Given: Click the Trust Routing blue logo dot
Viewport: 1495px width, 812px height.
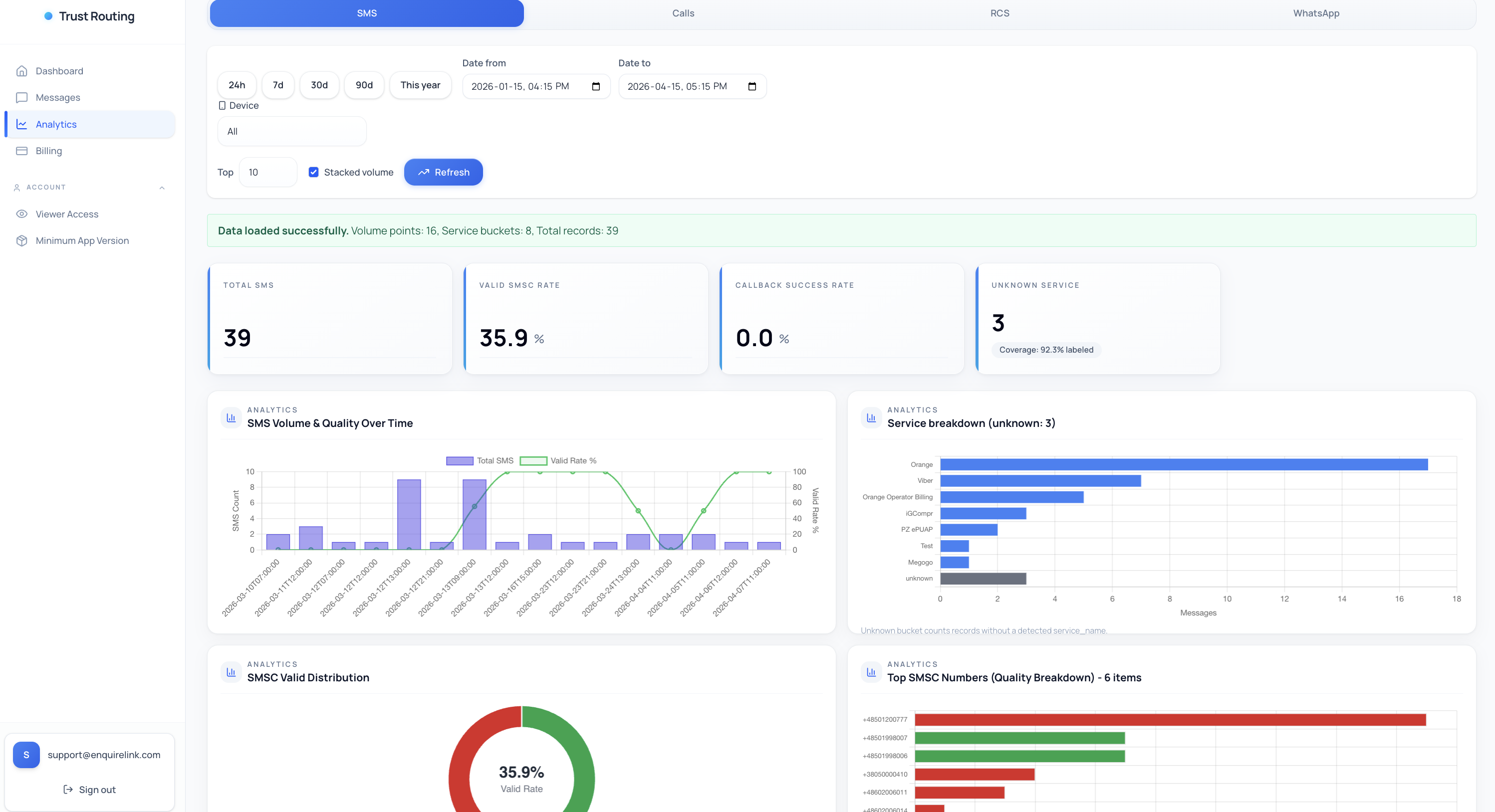Looking at the screenshot, I should (48, 16).
